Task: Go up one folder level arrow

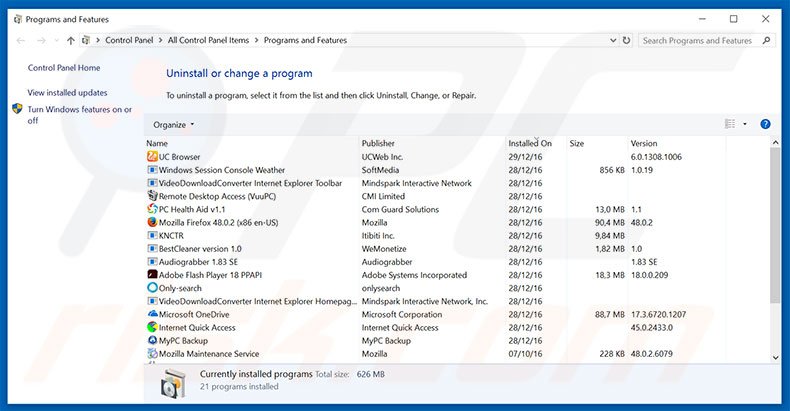Action: [71, 41]
